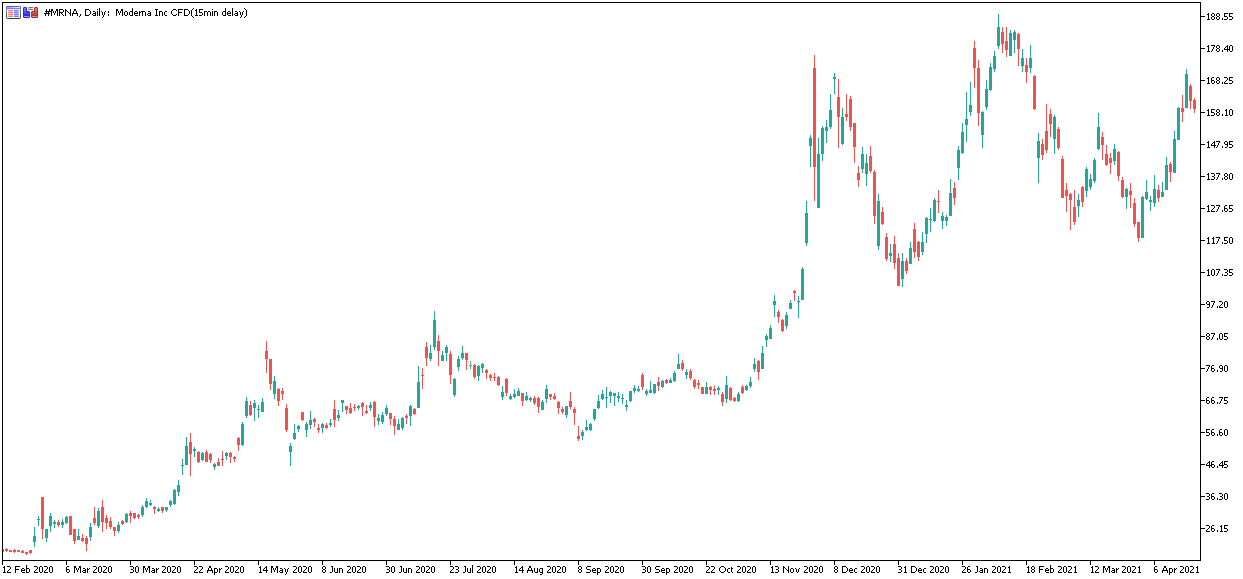
Task: Click the 18 Feb 2021 date label
Action: point(1051,569)
